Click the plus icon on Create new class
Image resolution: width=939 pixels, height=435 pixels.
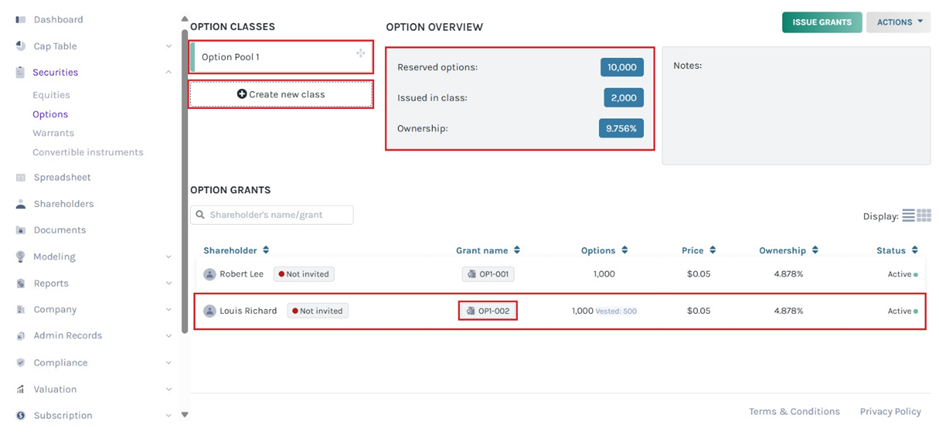pos(242,94)
